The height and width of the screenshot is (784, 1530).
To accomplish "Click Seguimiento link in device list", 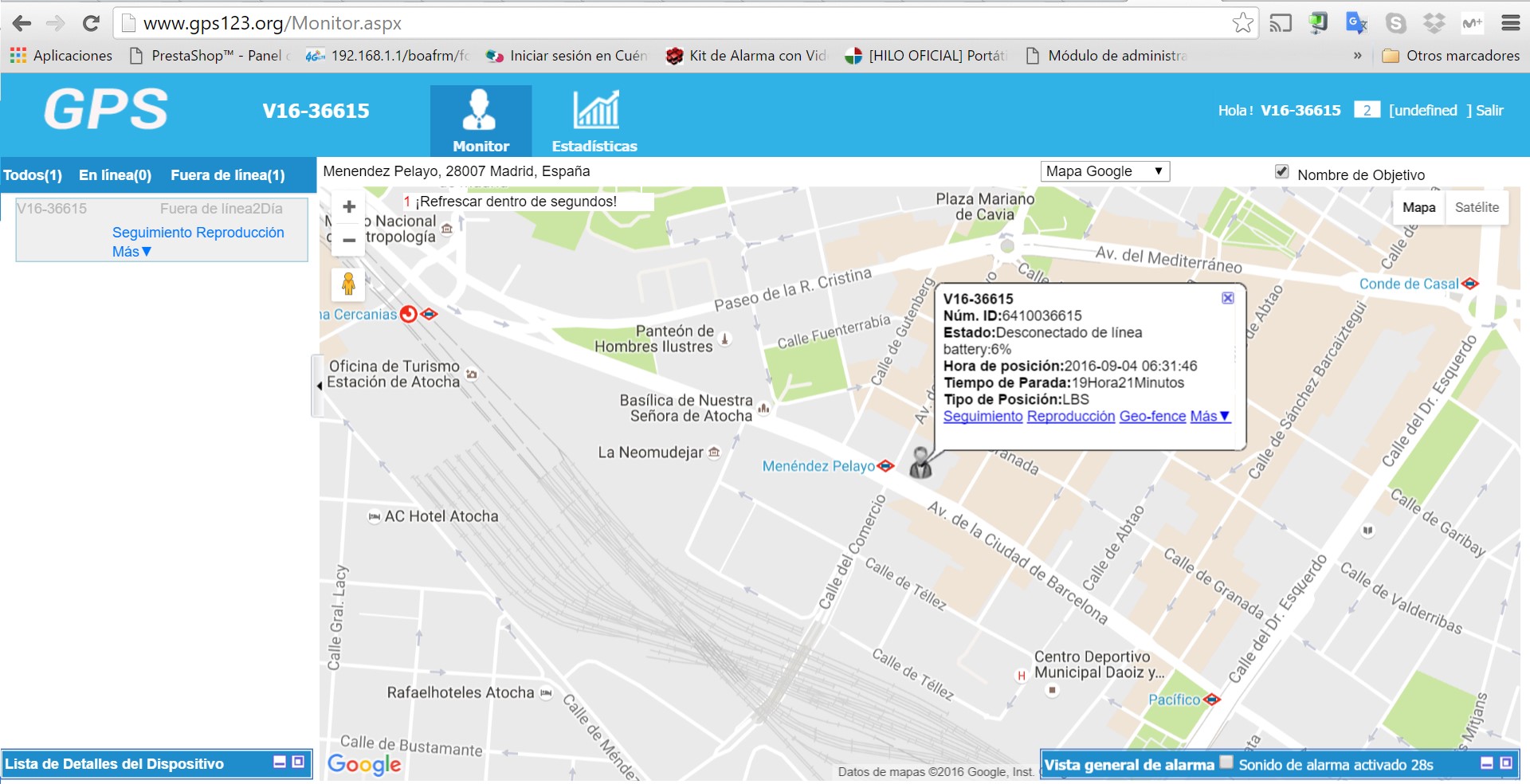I will tap(151, 233).
